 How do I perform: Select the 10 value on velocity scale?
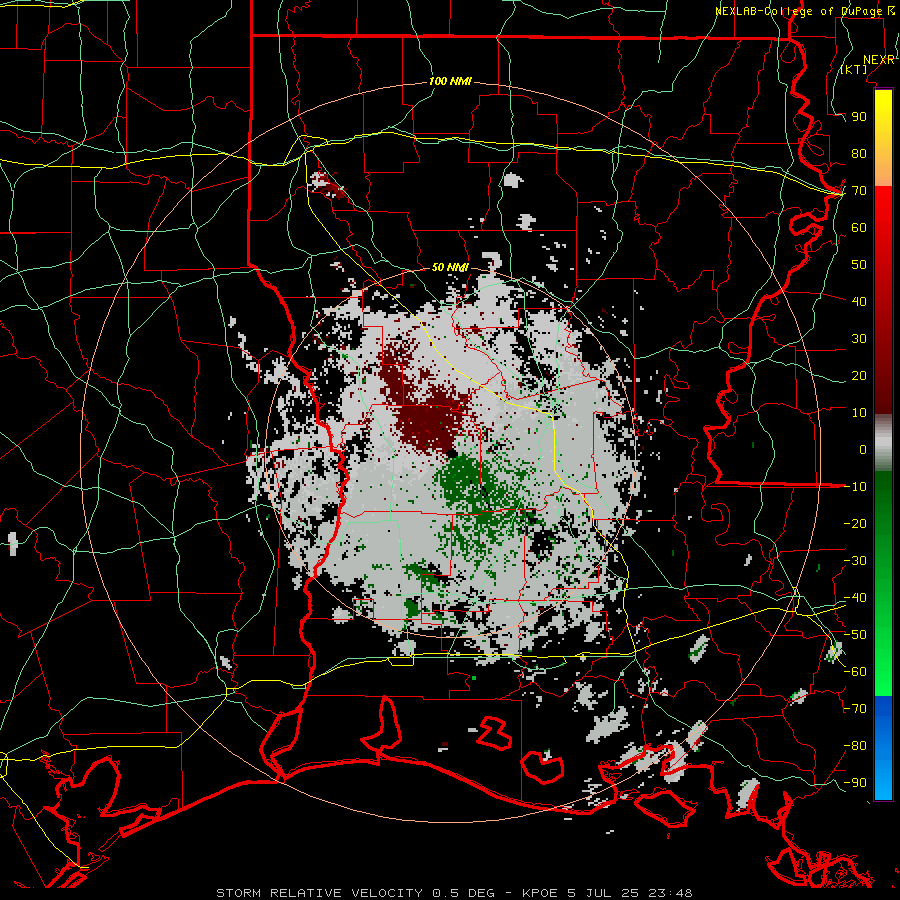859,413
